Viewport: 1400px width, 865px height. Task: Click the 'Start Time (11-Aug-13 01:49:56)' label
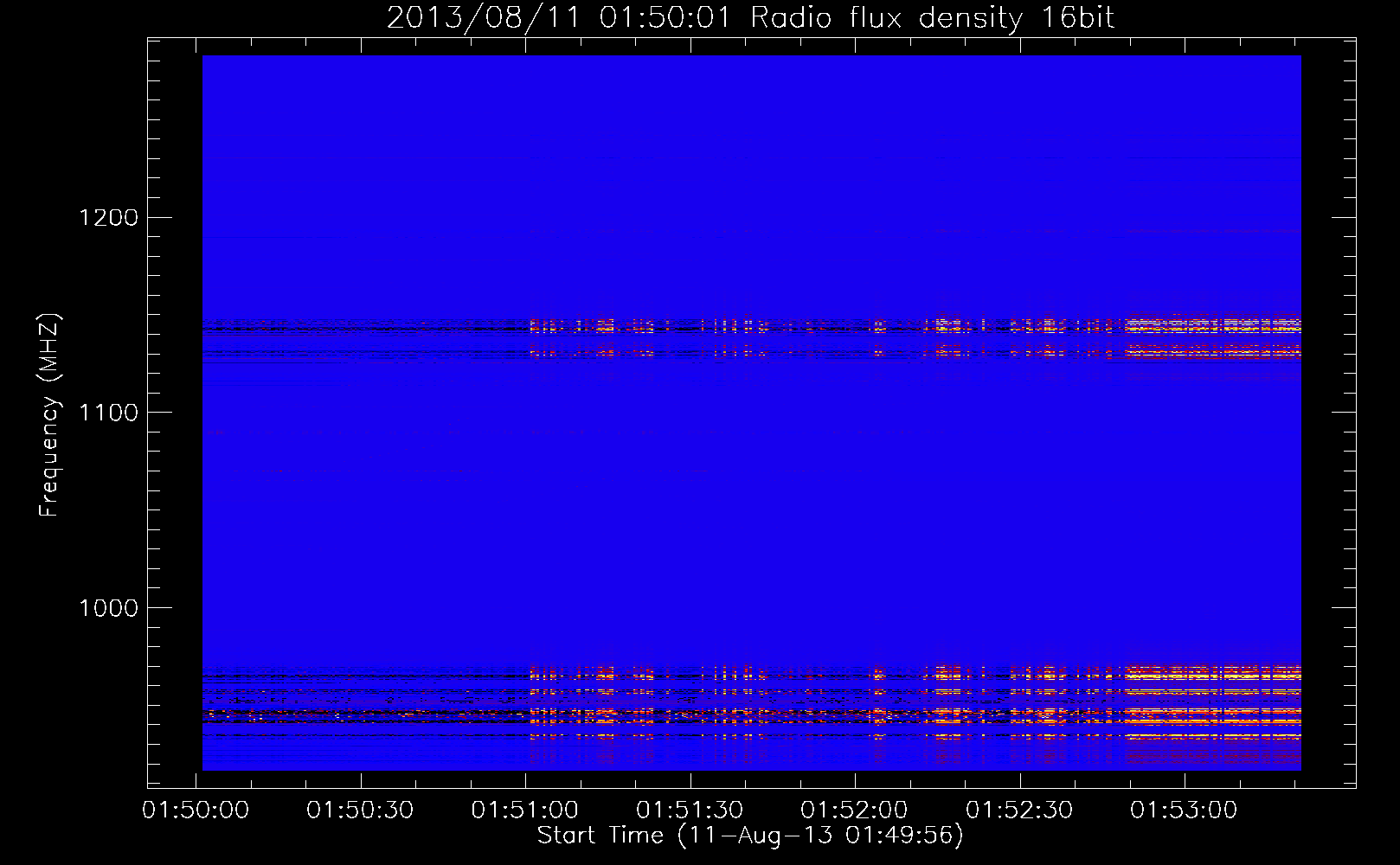[750, 836]
